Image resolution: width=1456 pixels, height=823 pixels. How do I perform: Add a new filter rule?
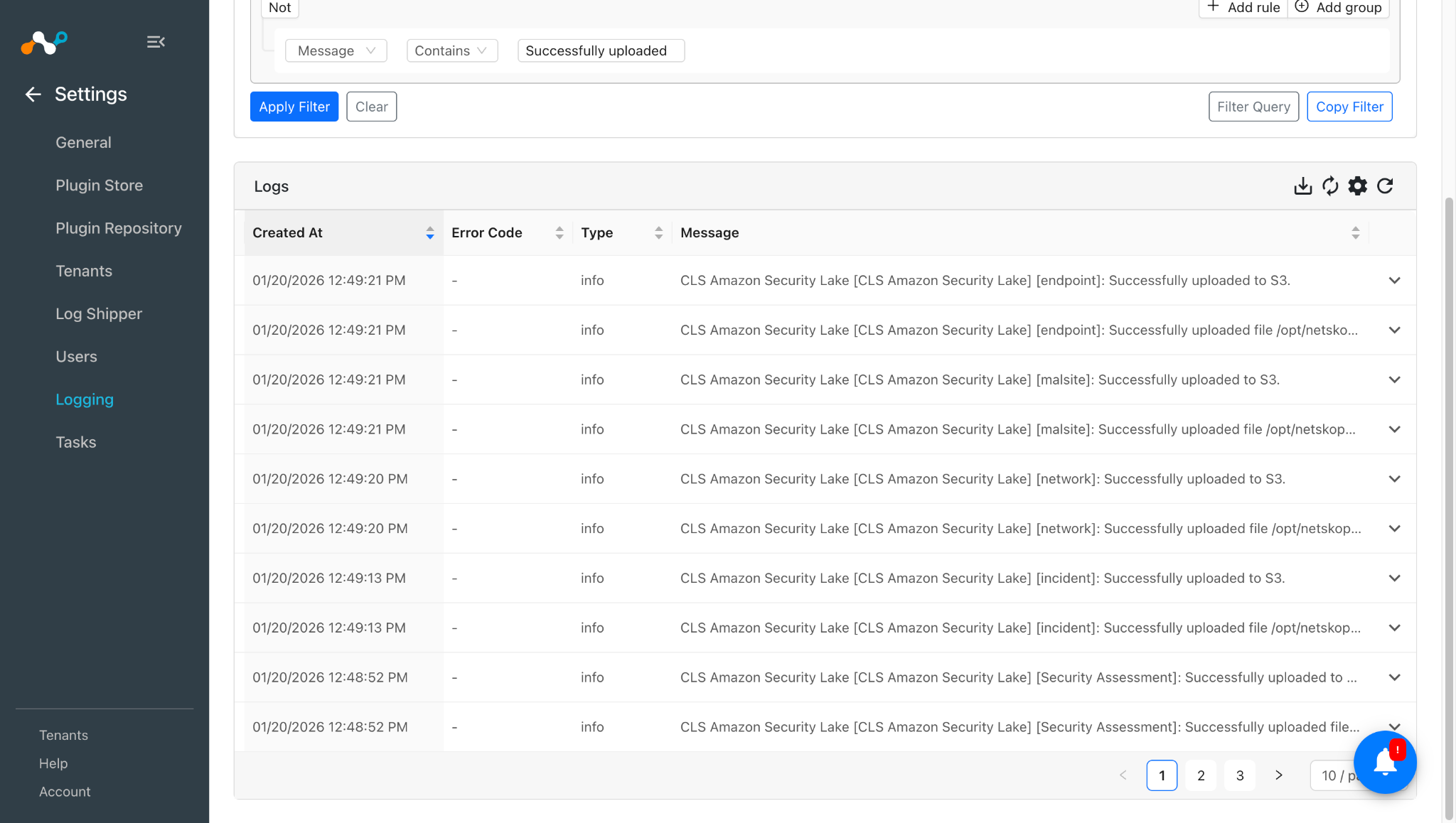point(1243,8)
